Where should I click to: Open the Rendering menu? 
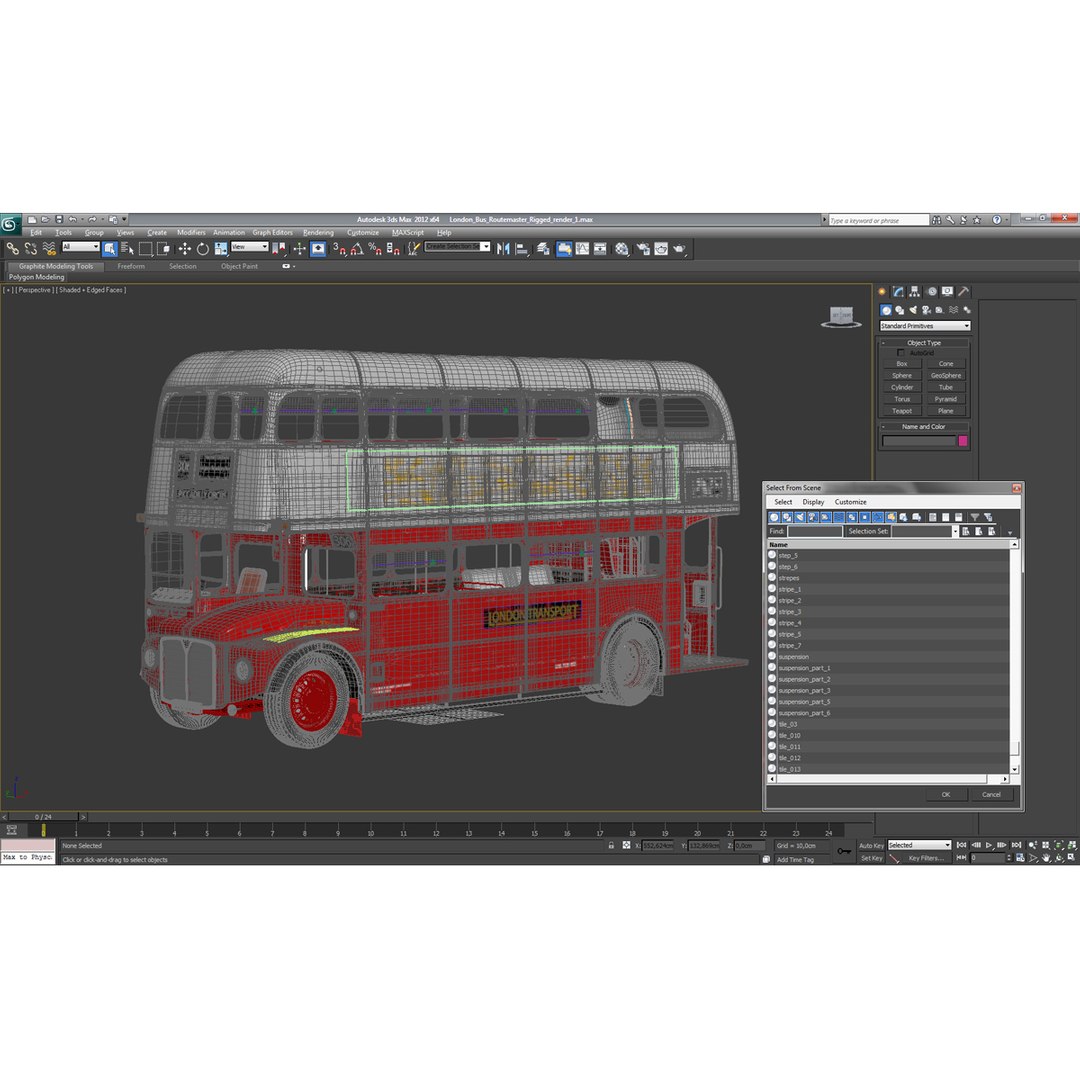[x=318, y=233]
